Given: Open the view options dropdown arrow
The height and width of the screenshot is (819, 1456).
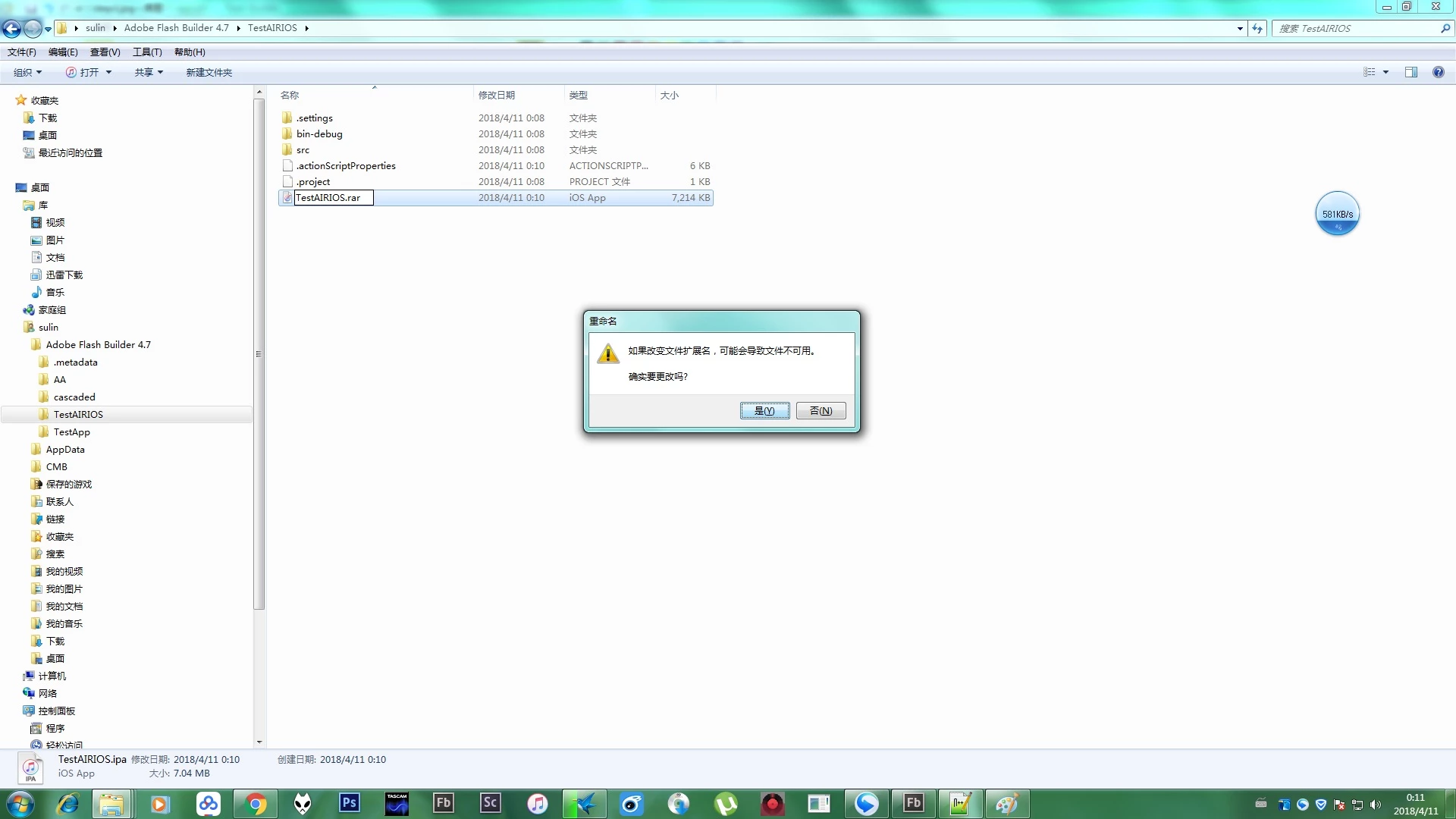Looking at the screenshot, I should [1385, 72].
